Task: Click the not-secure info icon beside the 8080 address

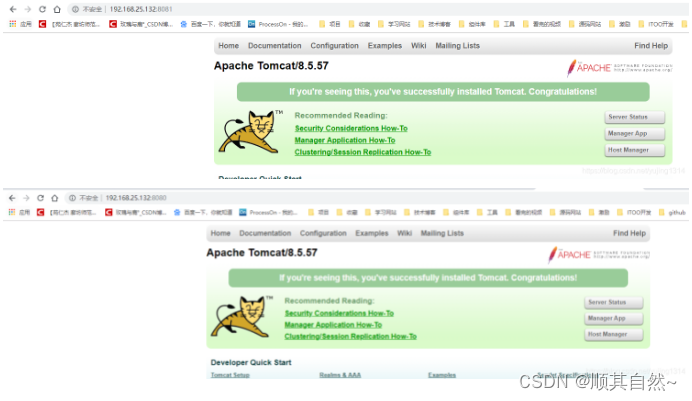Action: tap(72, 198)
